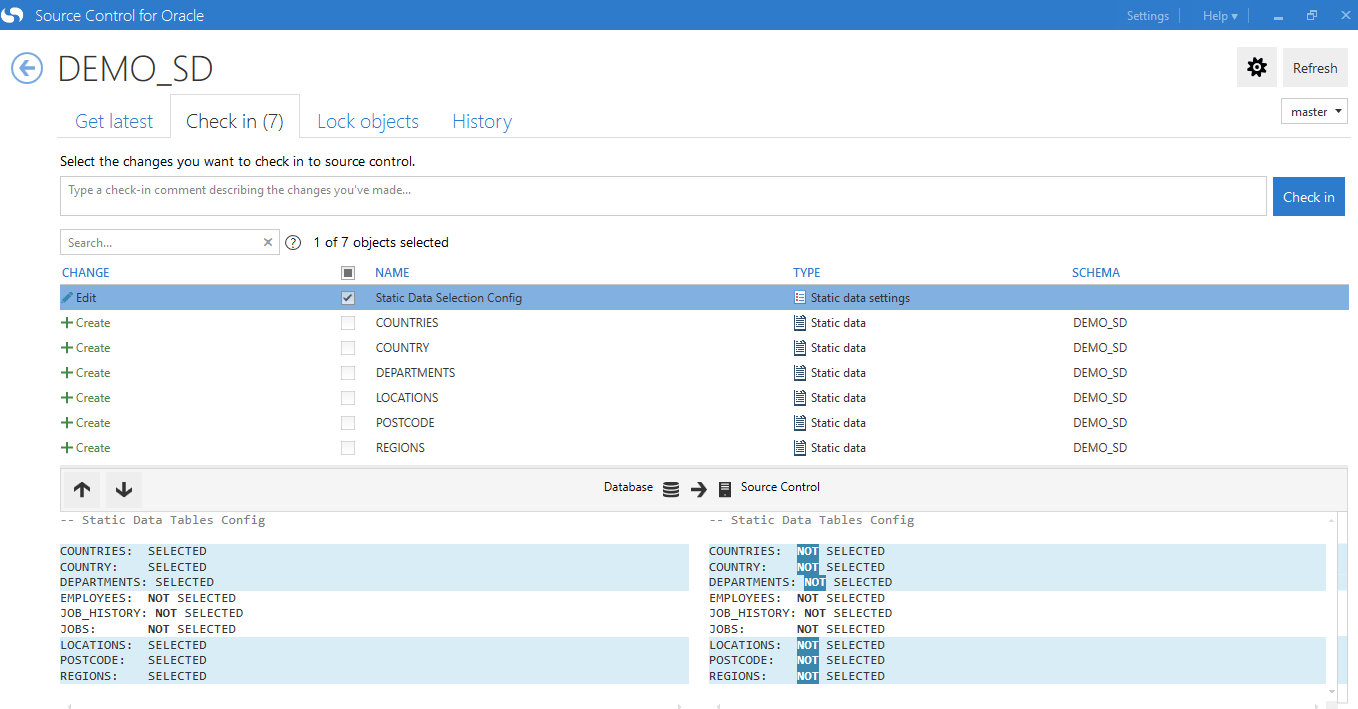This screenshot has height=709, width=1358.
Task: Switch to the Get latest tab
Action: pos(114,121)
